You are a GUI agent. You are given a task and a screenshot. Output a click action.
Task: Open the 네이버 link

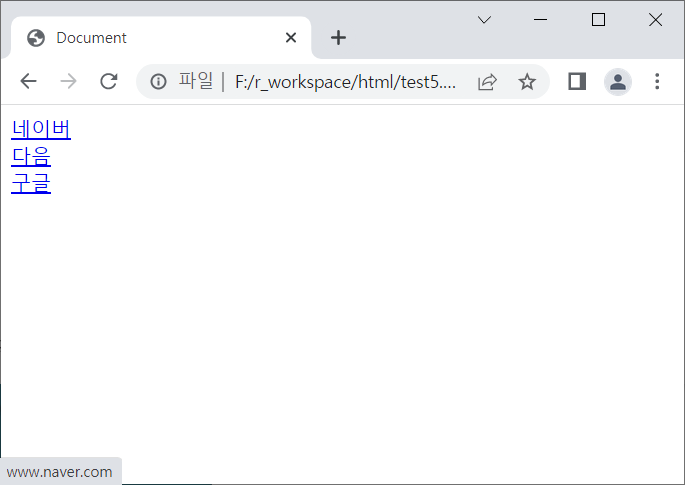[x=41, y=129]
